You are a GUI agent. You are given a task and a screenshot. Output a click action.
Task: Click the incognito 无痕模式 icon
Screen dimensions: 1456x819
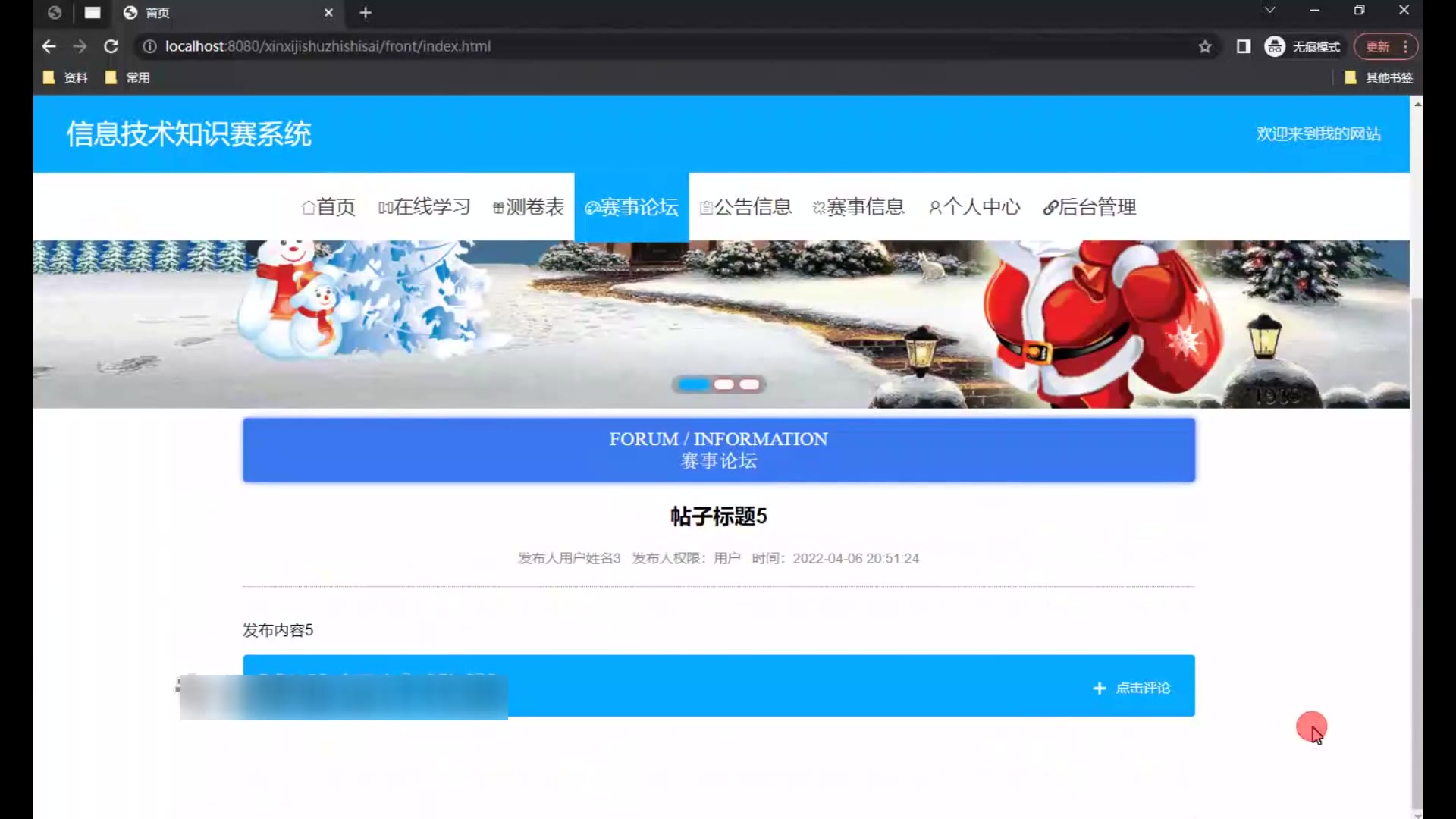(1275, 47)
